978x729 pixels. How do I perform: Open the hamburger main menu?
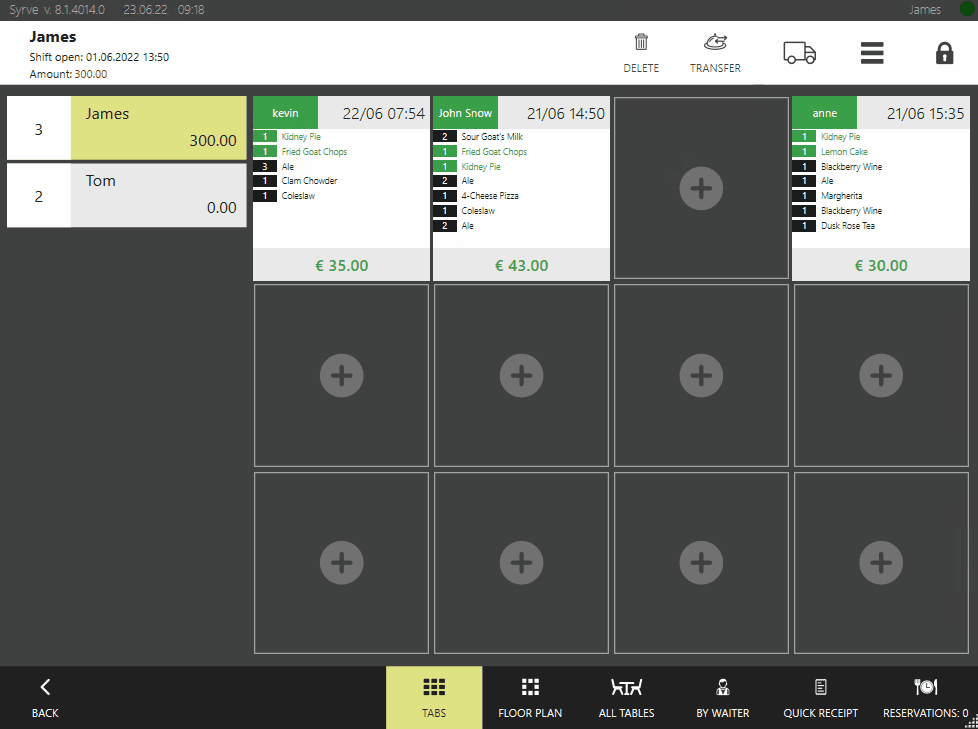pyautogui.click(x=872, y=53)
